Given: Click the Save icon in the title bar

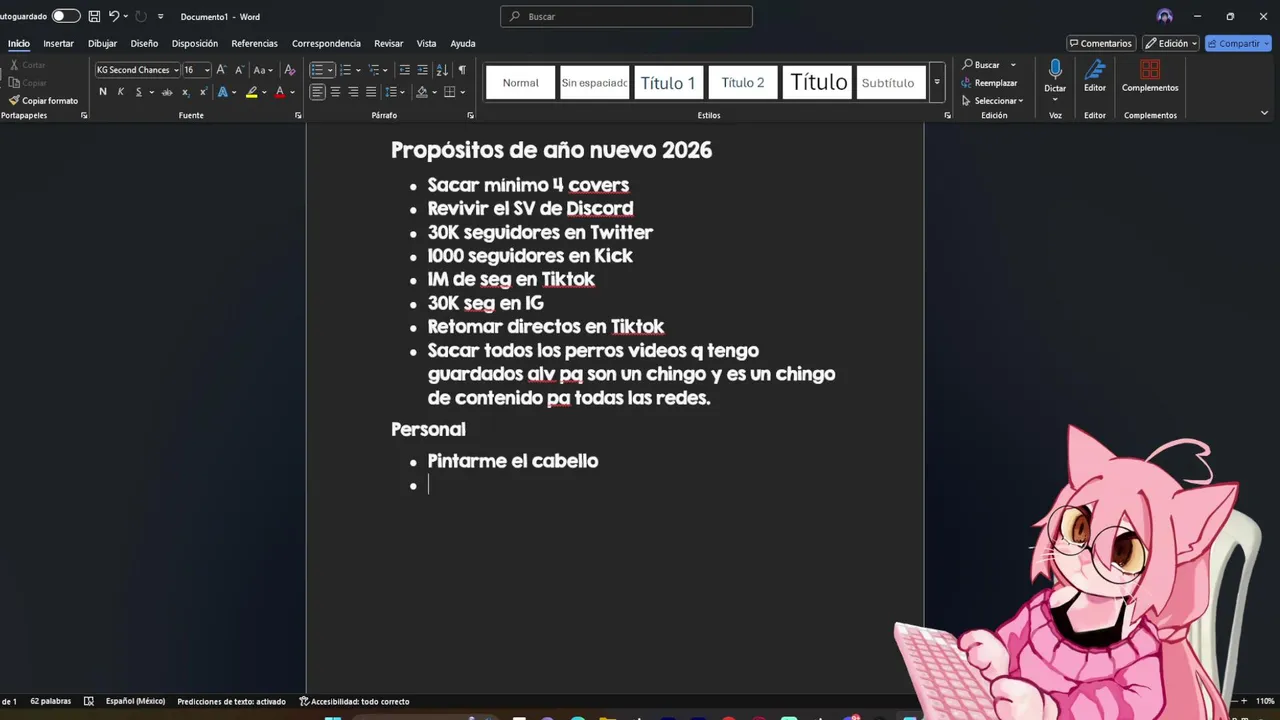Looking at the screenshot, I should click(94, 16).
